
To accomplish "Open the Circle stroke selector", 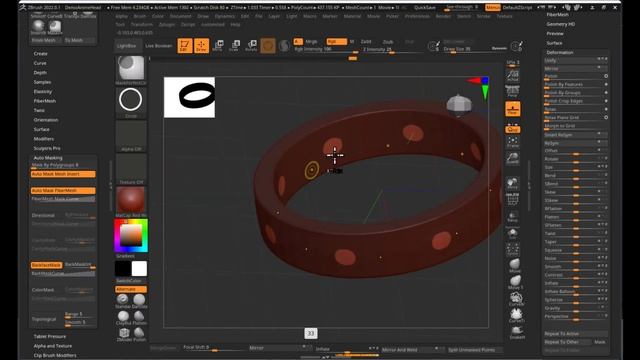I will [131, 102].
